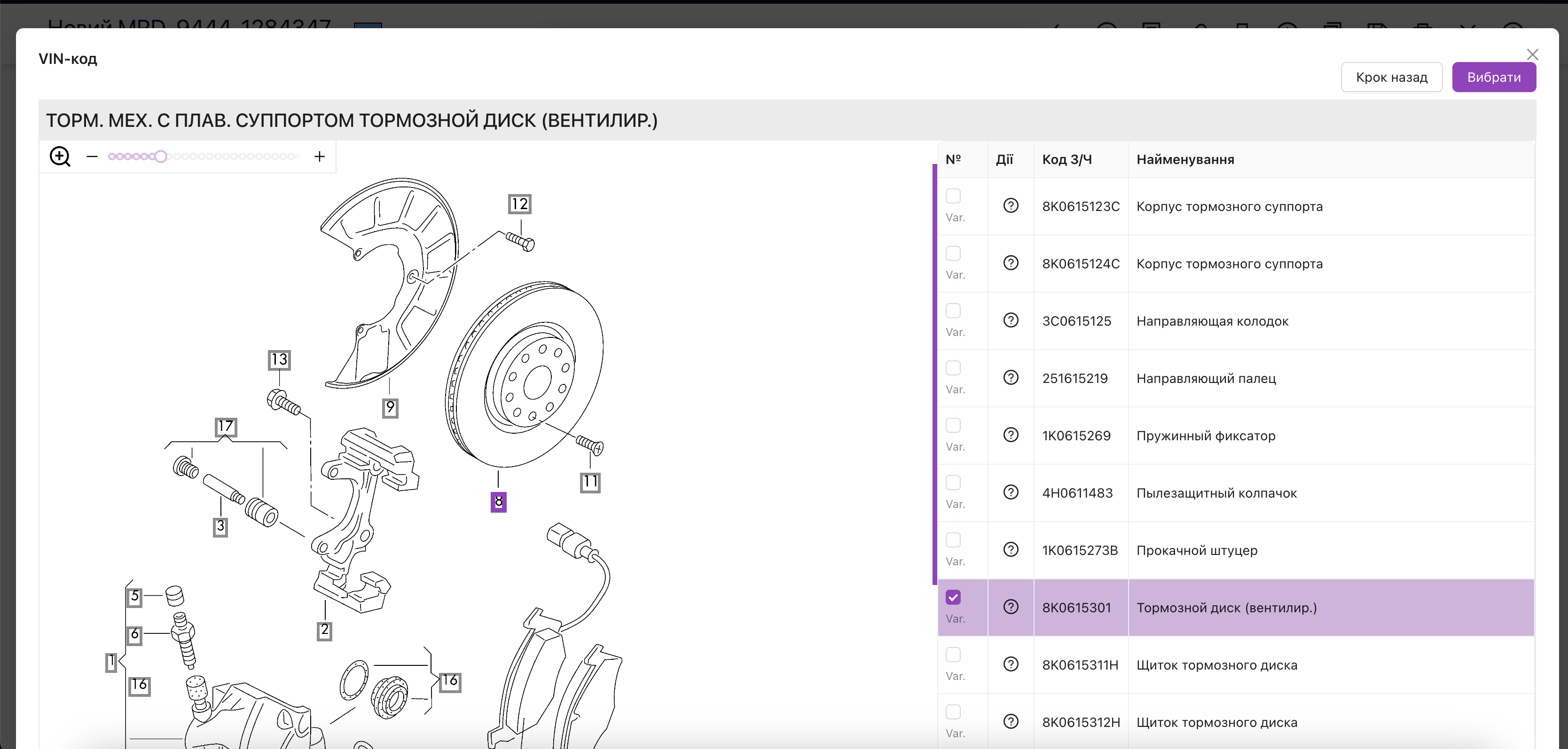Check the box for Направляющая колодок
This screenshot has height=749, width=1568.
tap(953, 310)
